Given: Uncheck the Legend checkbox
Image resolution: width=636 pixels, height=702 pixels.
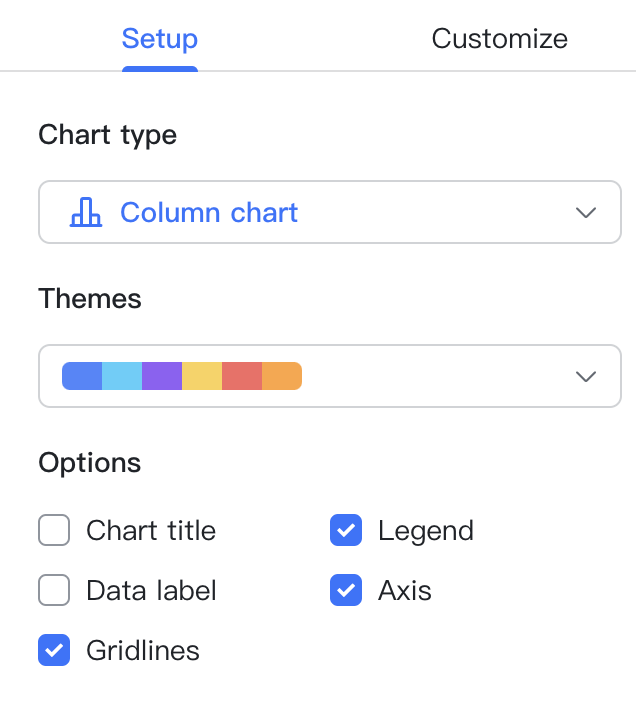Looking at the screenshot, I should click(346, 530).
